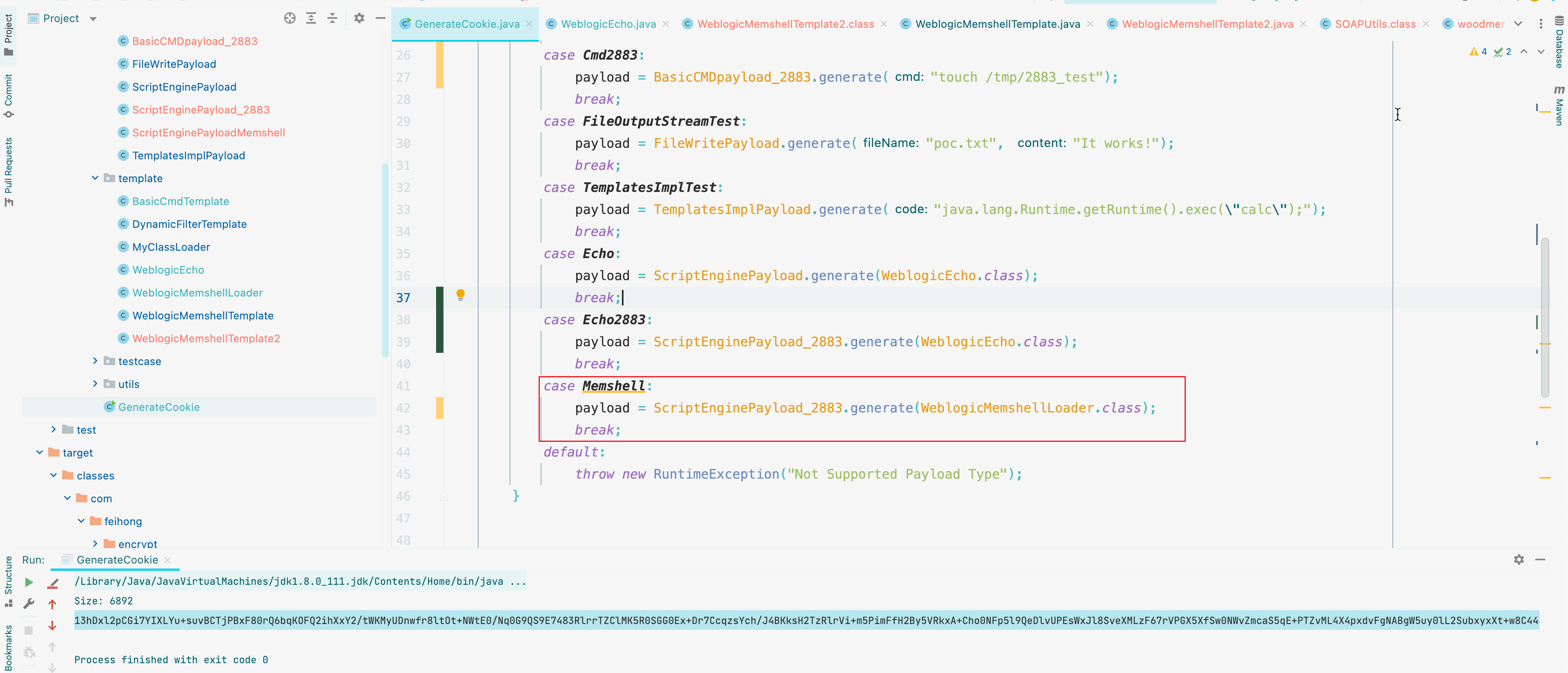The image size is (1568, 673).
Task: Expand the testcase folder
Action: (95, 361)
